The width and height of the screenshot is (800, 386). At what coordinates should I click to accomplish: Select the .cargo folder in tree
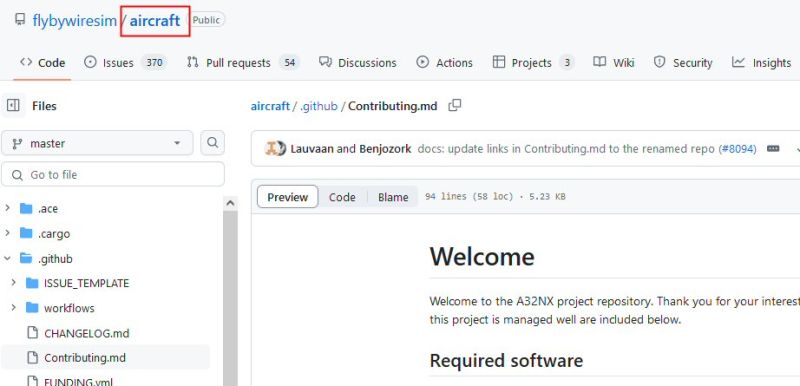point(54,234)
